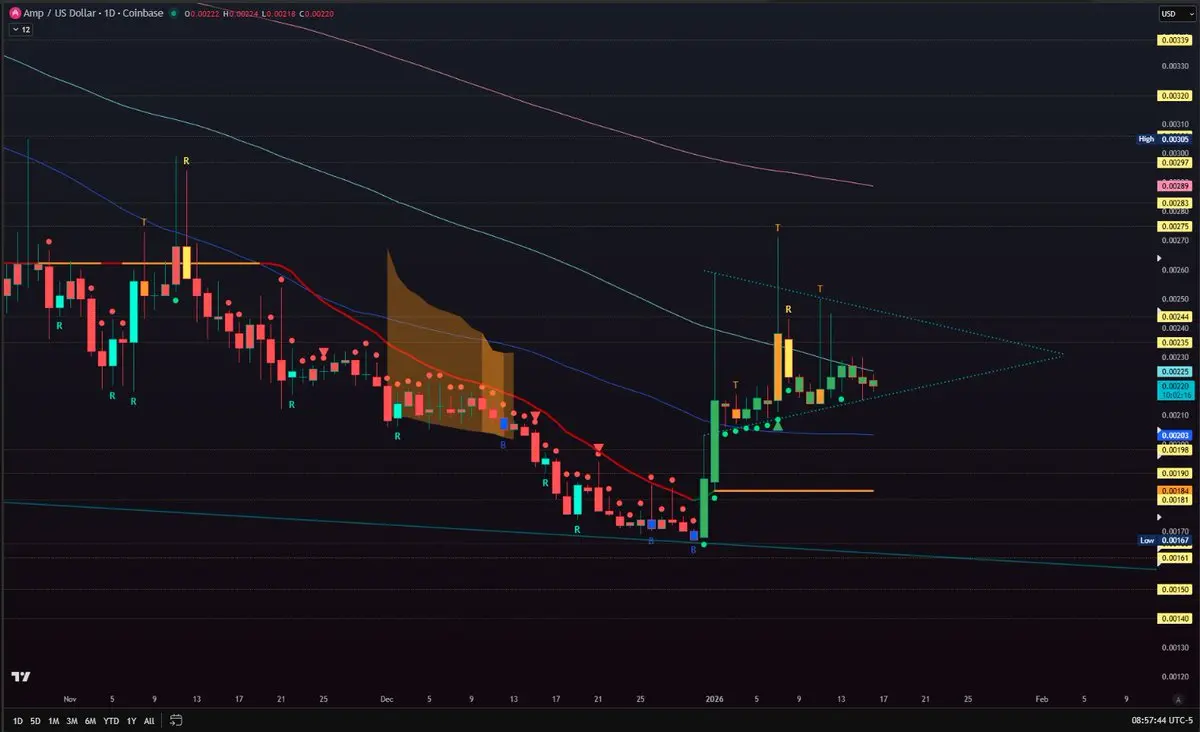
Task: Click the green market status dot
Action: pos(174,13)
